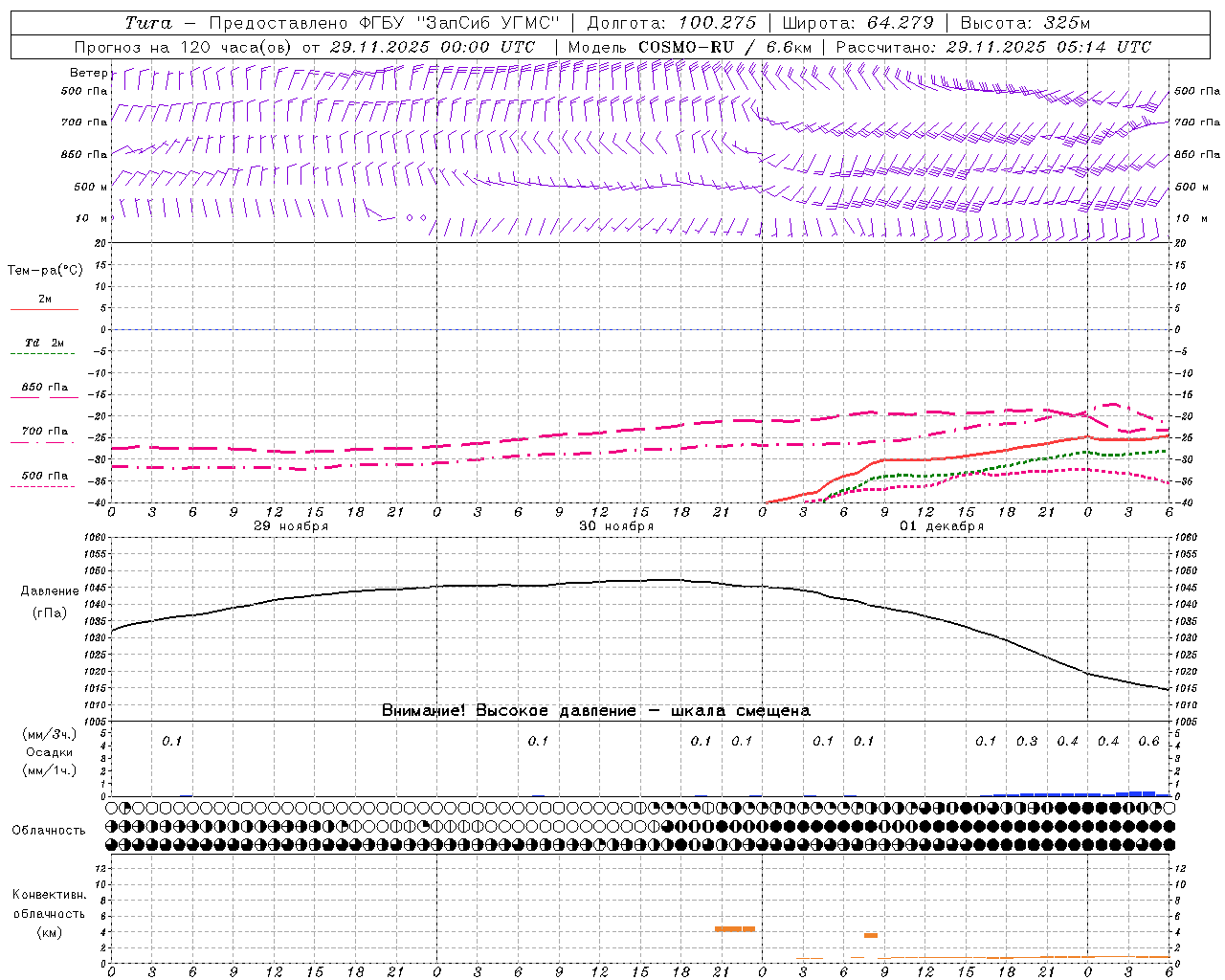Viewport: 1225px width, 980px height.
Task: Click the 'Ветер' wind panel label
Action: click(88, 73)
